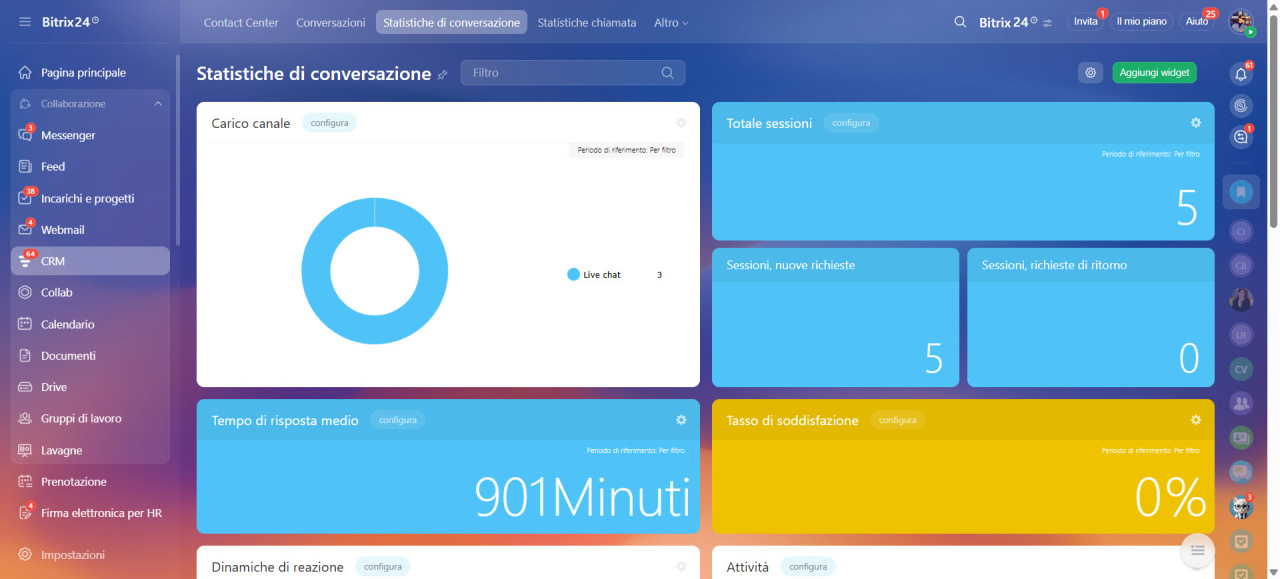
Task: Click the Aggiungi widget button
Action: coord(1154,73)
